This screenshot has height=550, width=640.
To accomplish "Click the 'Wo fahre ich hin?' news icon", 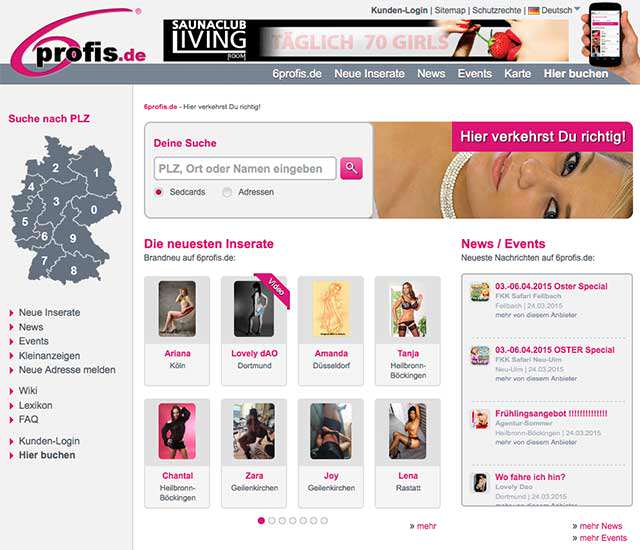I will 480,483.
